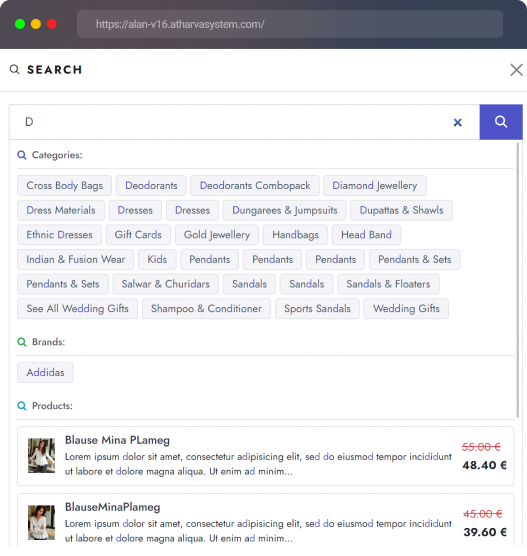Clear the search field with the blue x
The image size is (527, 556).
[x=458, y=122]
